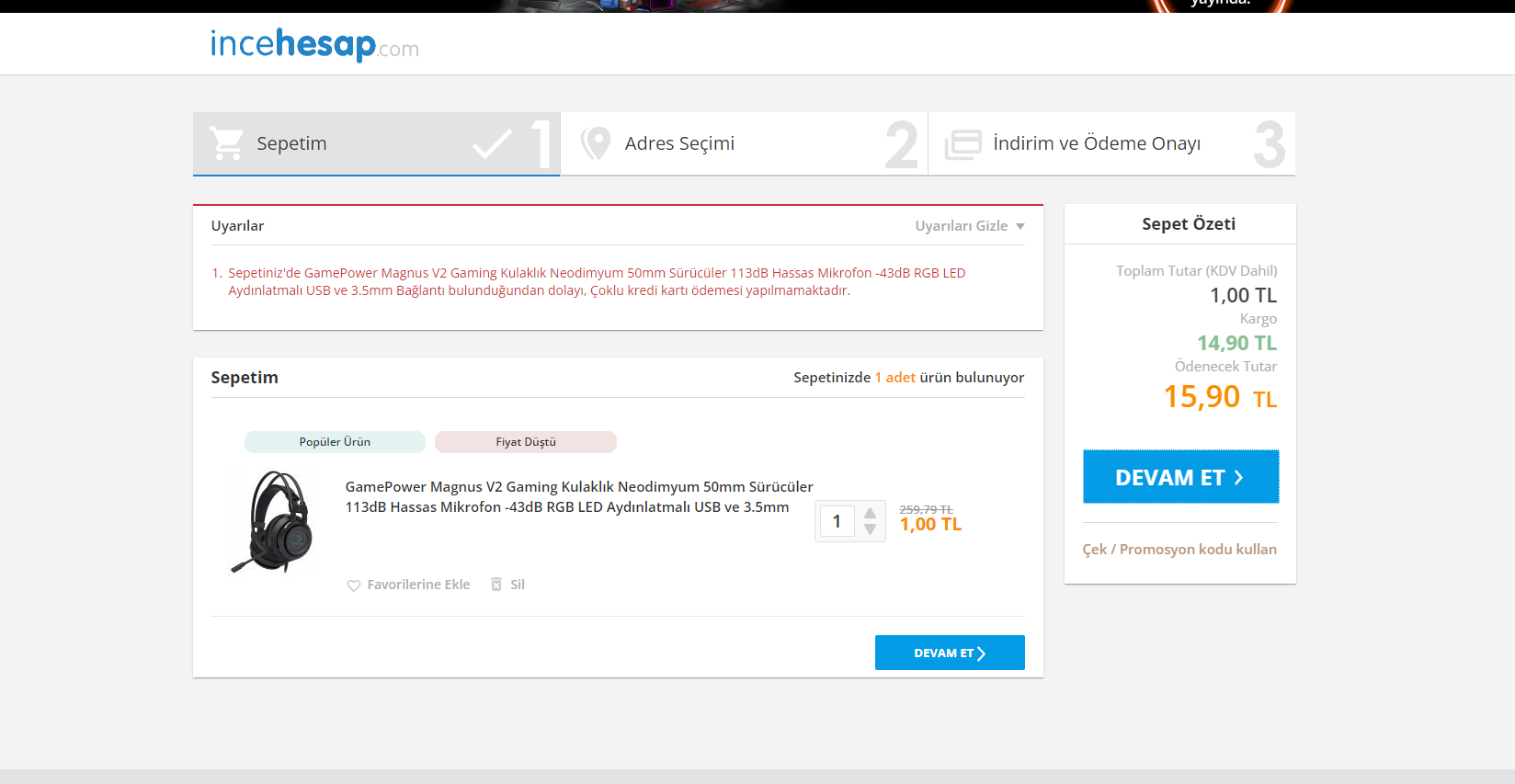Click the payment card icon for Ödeme Onayı
The height and width of the screenshot is (784, 1515).
point(963,144)
